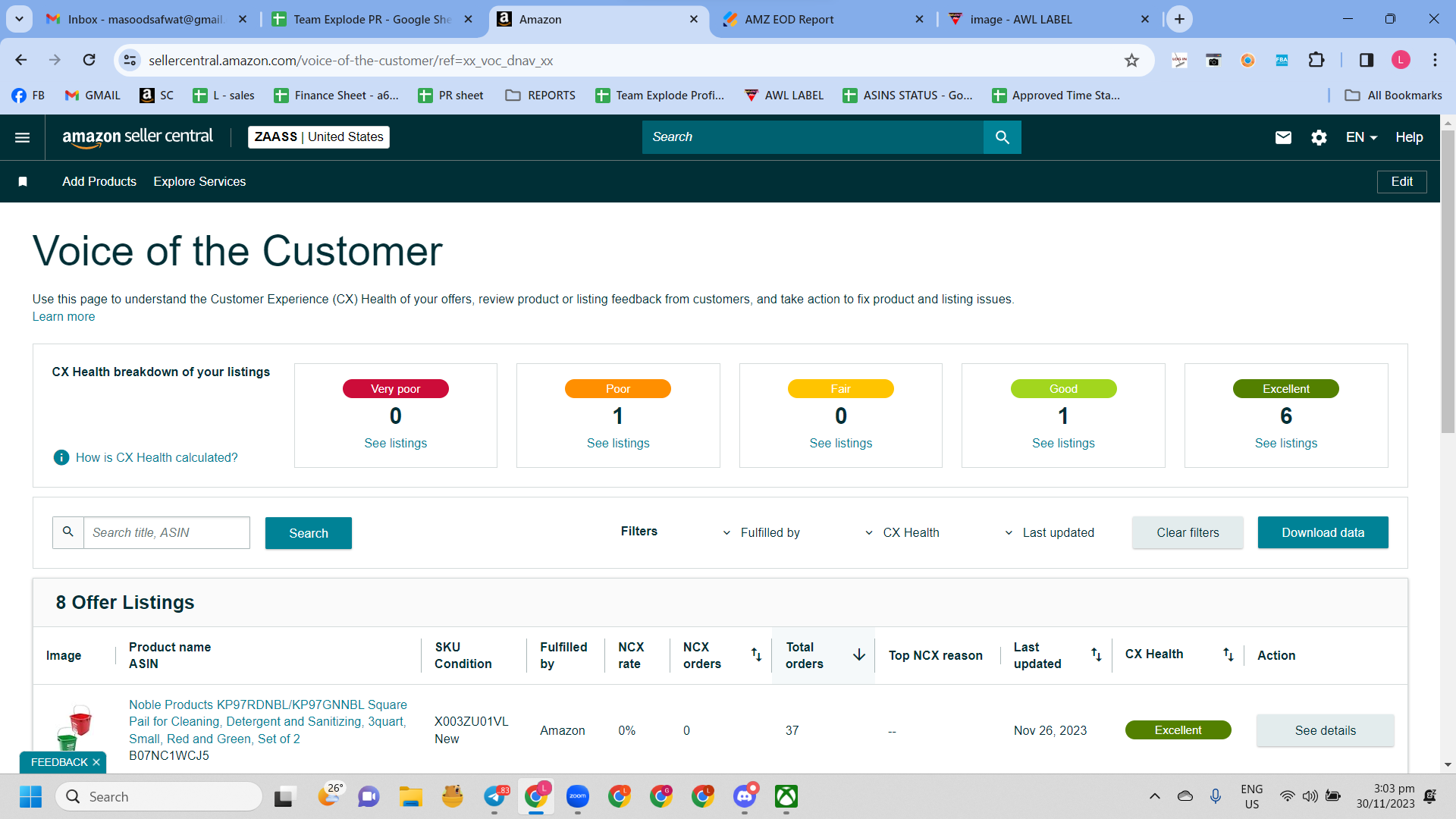Expand the Last updated filter dropdown

(1050, 532)
